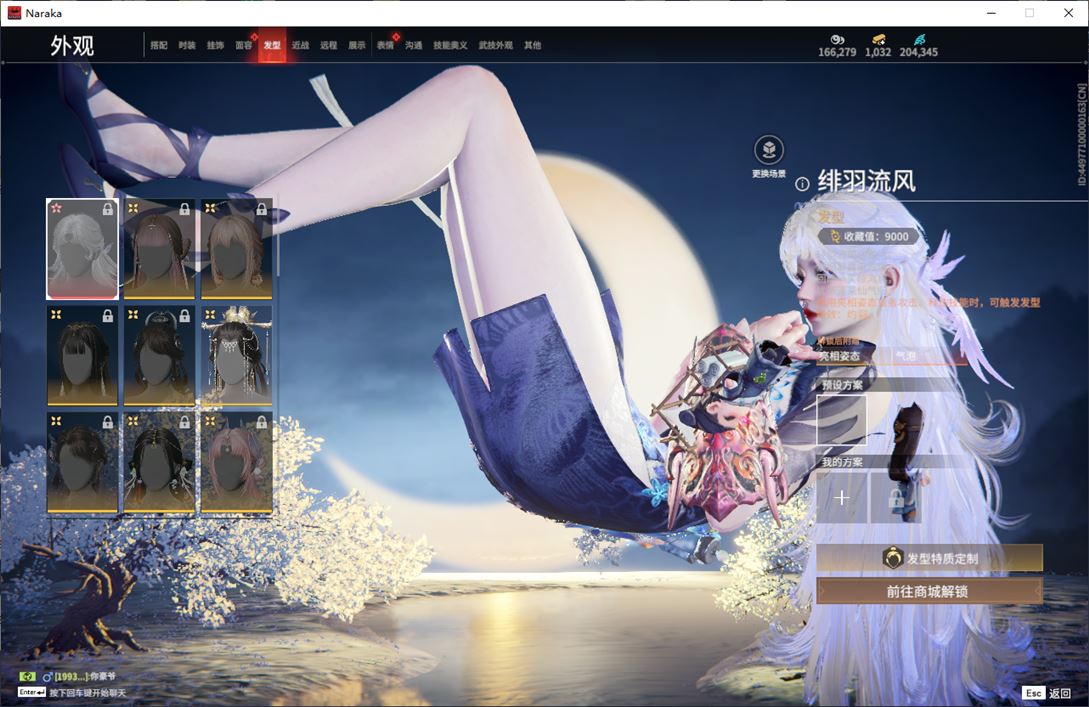The width and height of the screenshot is (1089, 707).
Task: Click the silver coin balance 166,279
Action: tap(837, 52)
